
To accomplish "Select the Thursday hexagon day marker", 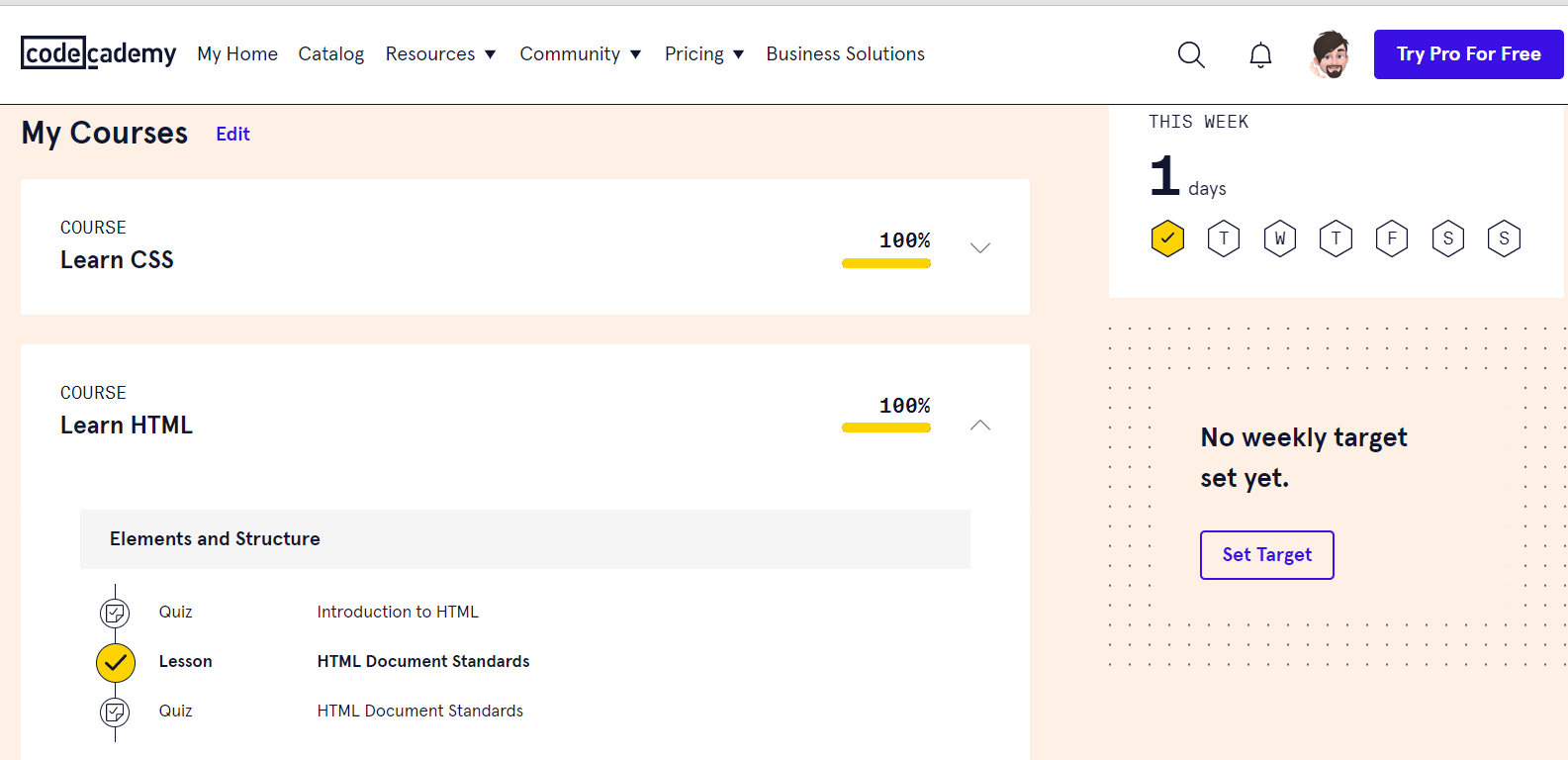I will click(1336, 238).
